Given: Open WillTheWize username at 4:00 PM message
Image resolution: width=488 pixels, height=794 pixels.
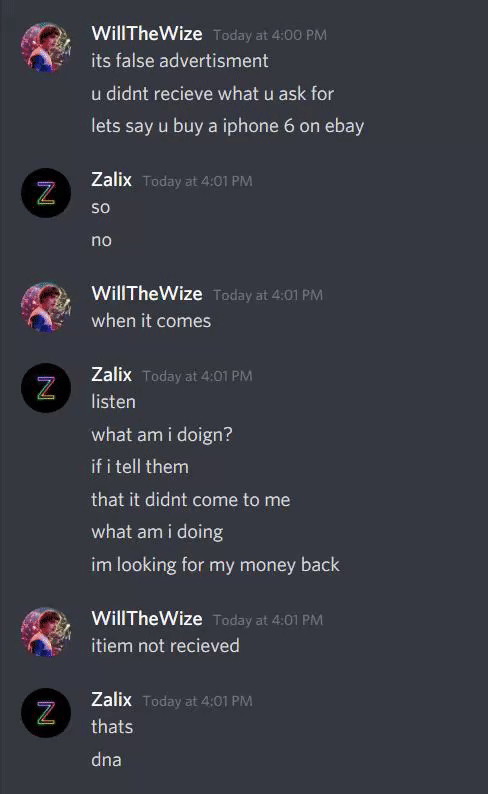Looking at the screenshot, I should [147, 34].
